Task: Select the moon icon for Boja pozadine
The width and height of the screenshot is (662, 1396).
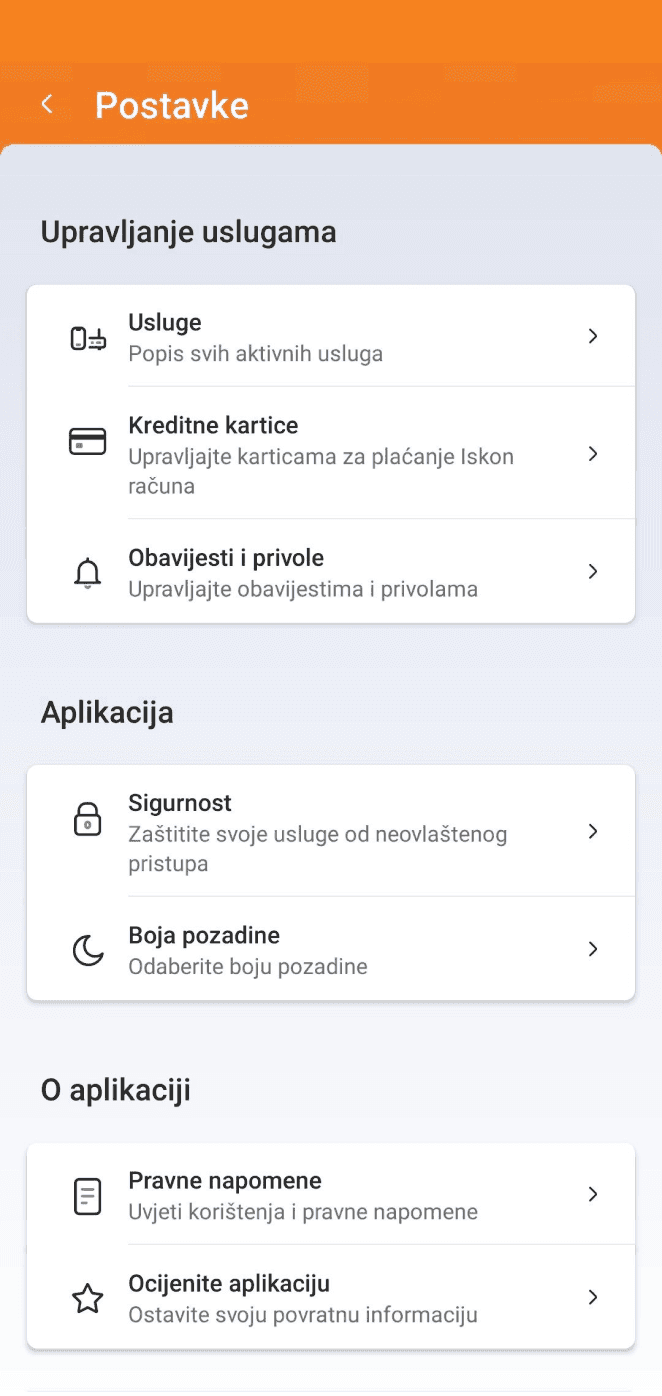Action: tap(87, 948)
